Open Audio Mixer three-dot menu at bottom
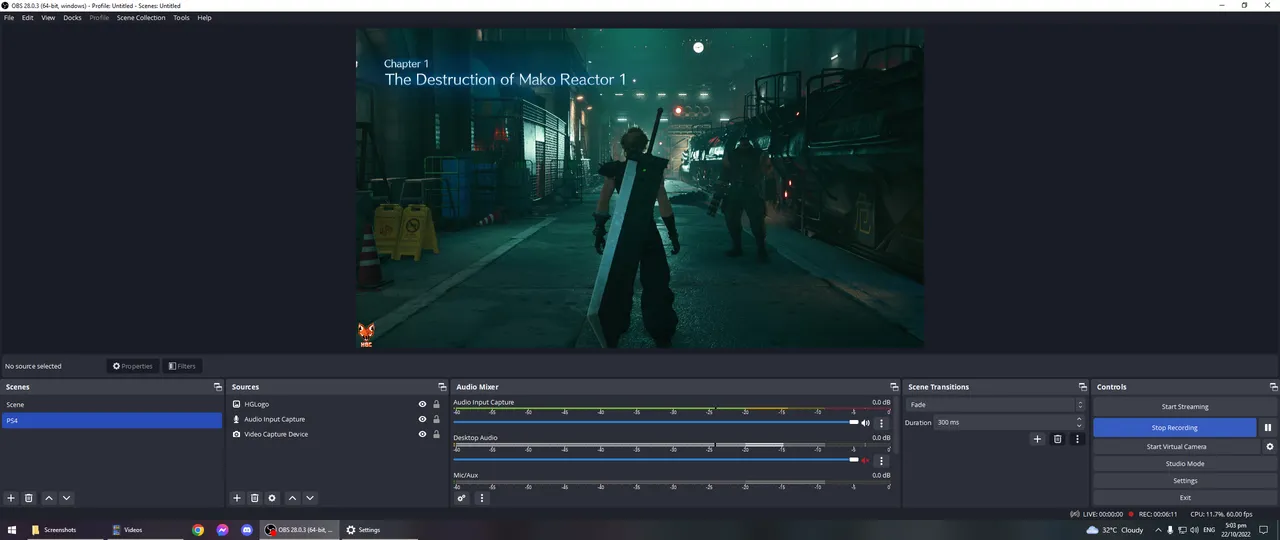The image size is (1280, 540). point(481,498)
